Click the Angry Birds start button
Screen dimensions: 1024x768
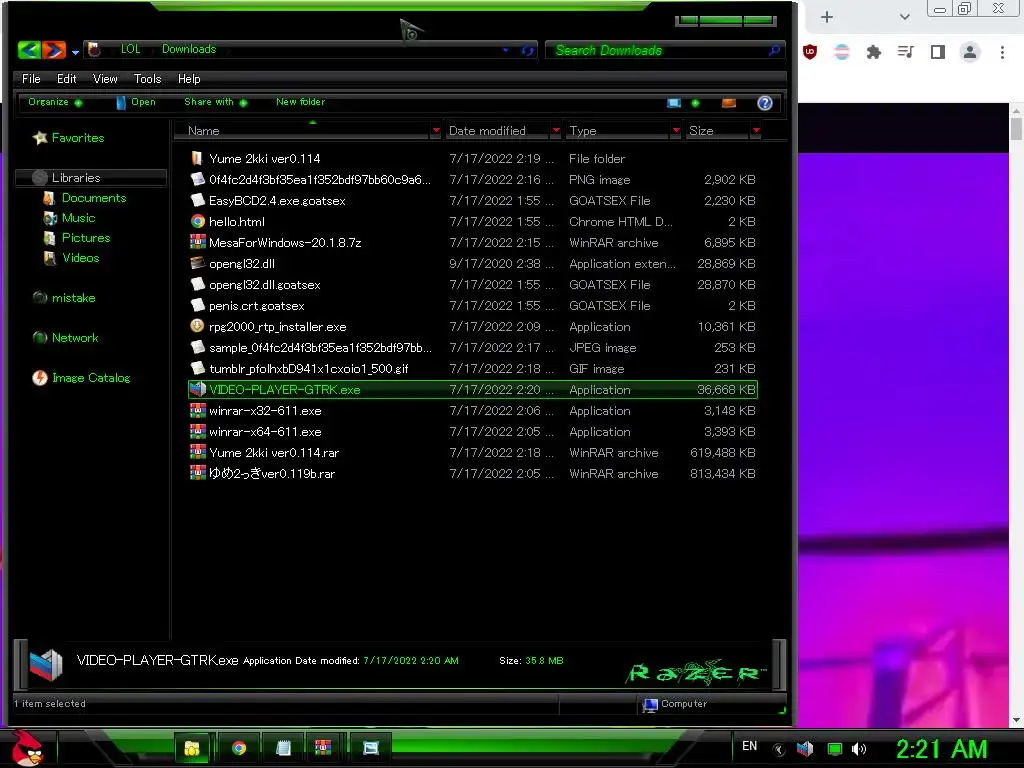(x=27, y=748)
